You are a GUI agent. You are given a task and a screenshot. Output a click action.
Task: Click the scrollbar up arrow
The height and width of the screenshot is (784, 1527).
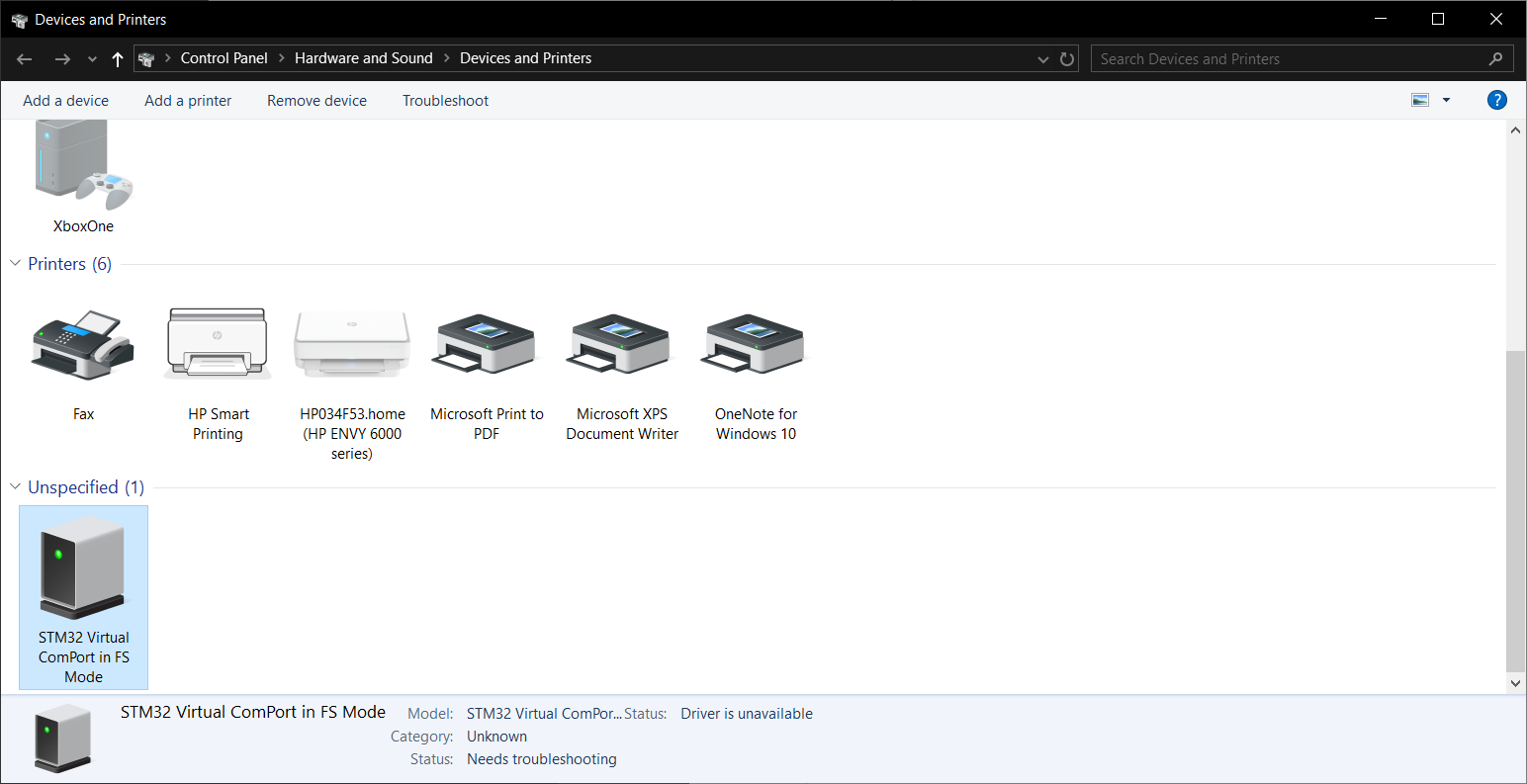[1515, 130]
